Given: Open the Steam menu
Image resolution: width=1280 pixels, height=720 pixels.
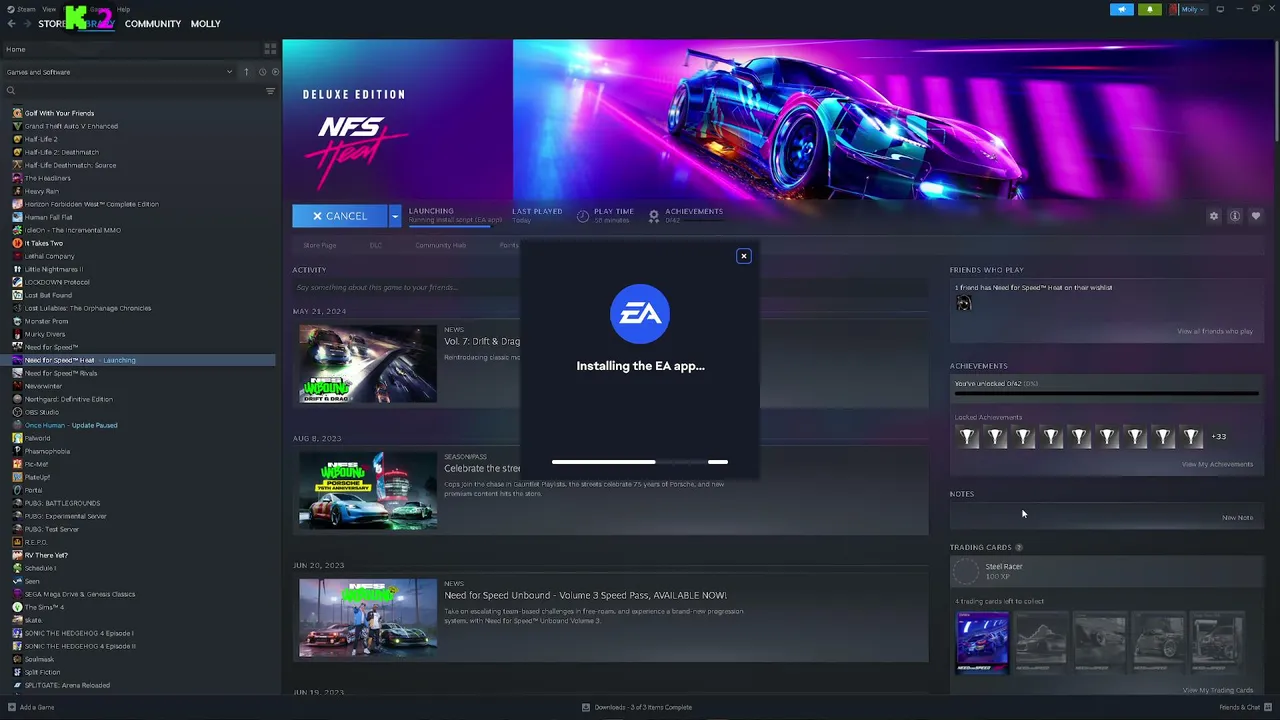Looking at the screenshot, I should click(x=22, y=9).
